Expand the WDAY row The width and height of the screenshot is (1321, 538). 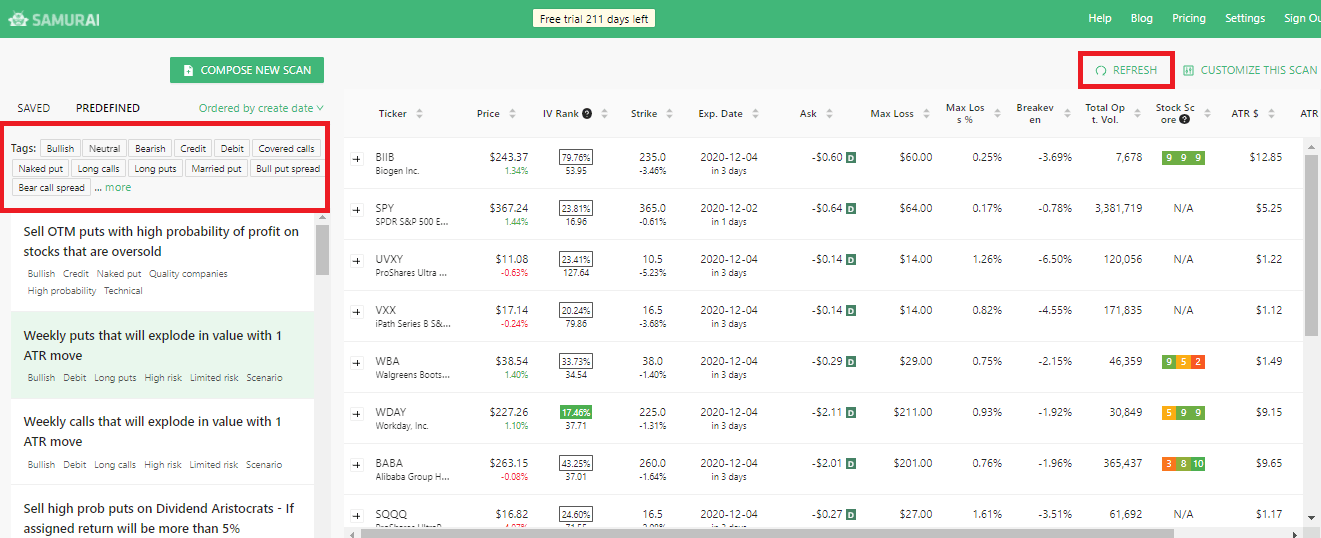click(x=357, y=413)
